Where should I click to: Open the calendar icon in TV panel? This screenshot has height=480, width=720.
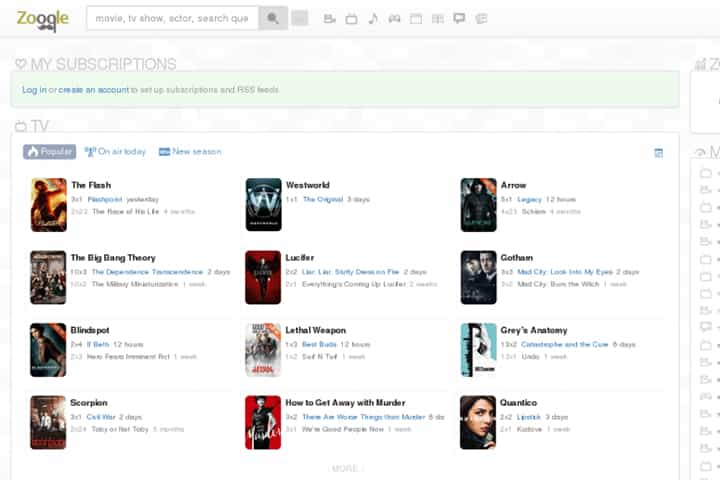pos(658,153)
